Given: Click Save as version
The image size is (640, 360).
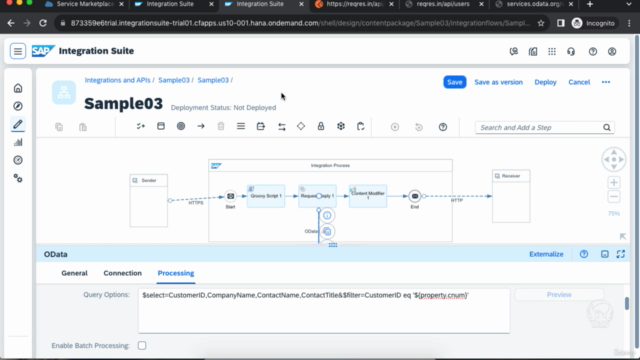Looking at the screenshot, I should click(x=498, y=82).
